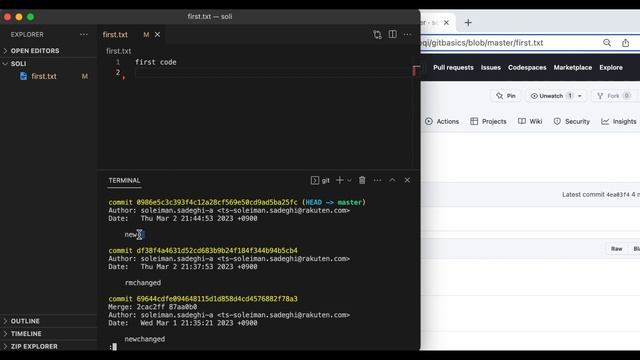This screenshot has width=640, height=360.
Task: Click the master branch label in terminal
Action: coord(349,202)
